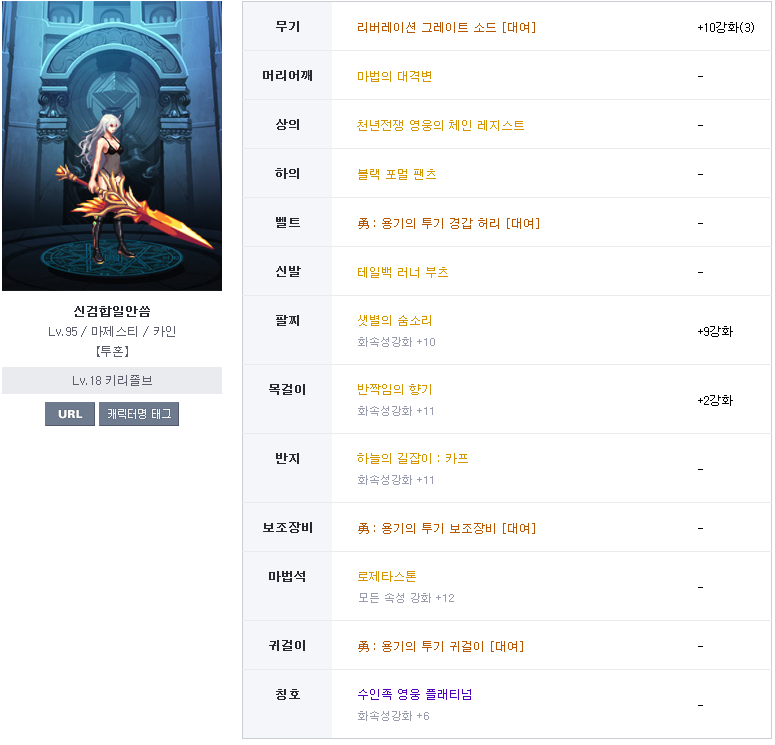775x745 pixels.
Task: Click the character portrait image
Action: [x=112, y=145]
